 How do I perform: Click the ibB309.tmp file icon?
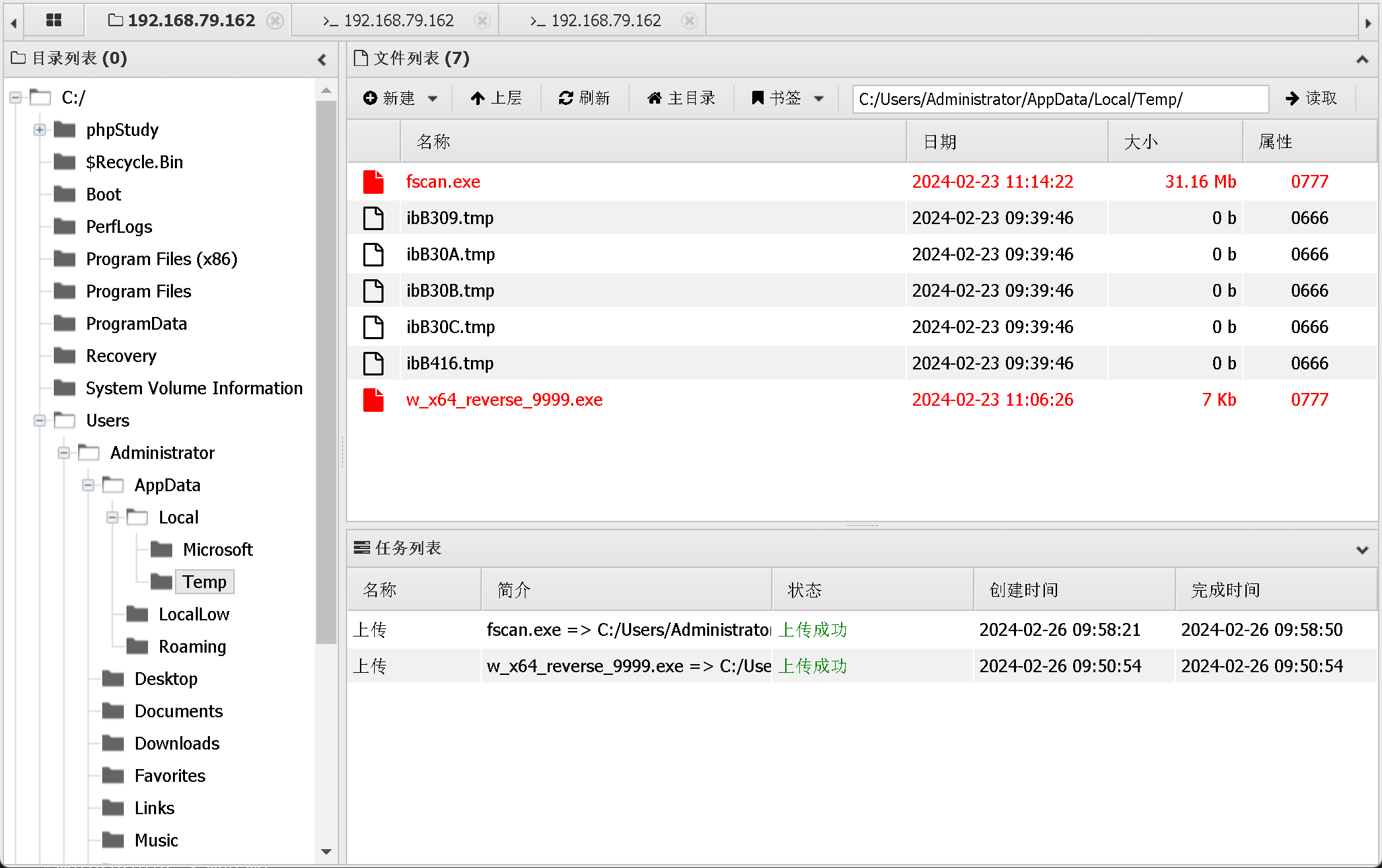click(373, 218)
